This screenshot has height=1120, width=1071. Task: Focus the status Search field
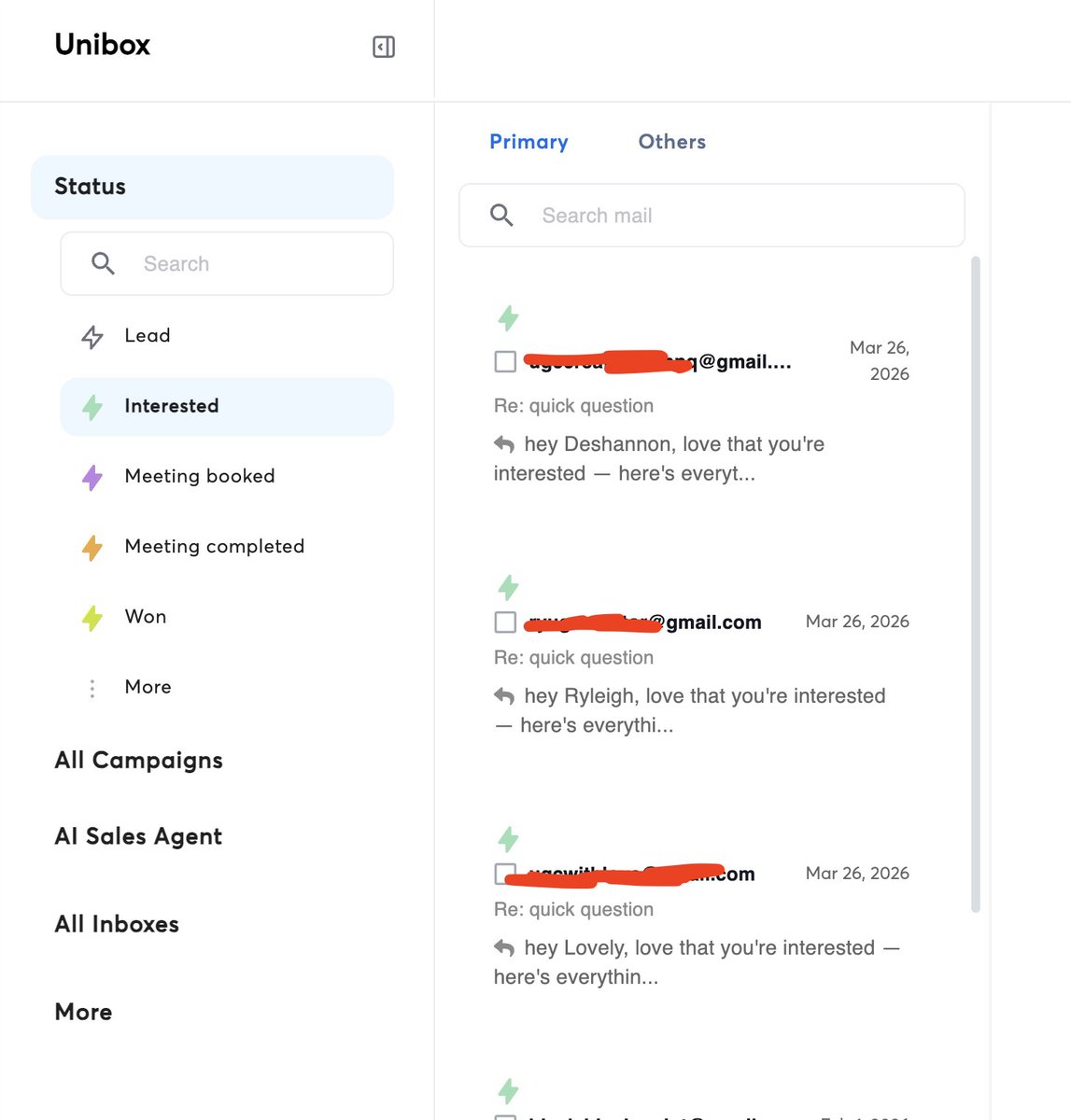(x=227, y=264)
